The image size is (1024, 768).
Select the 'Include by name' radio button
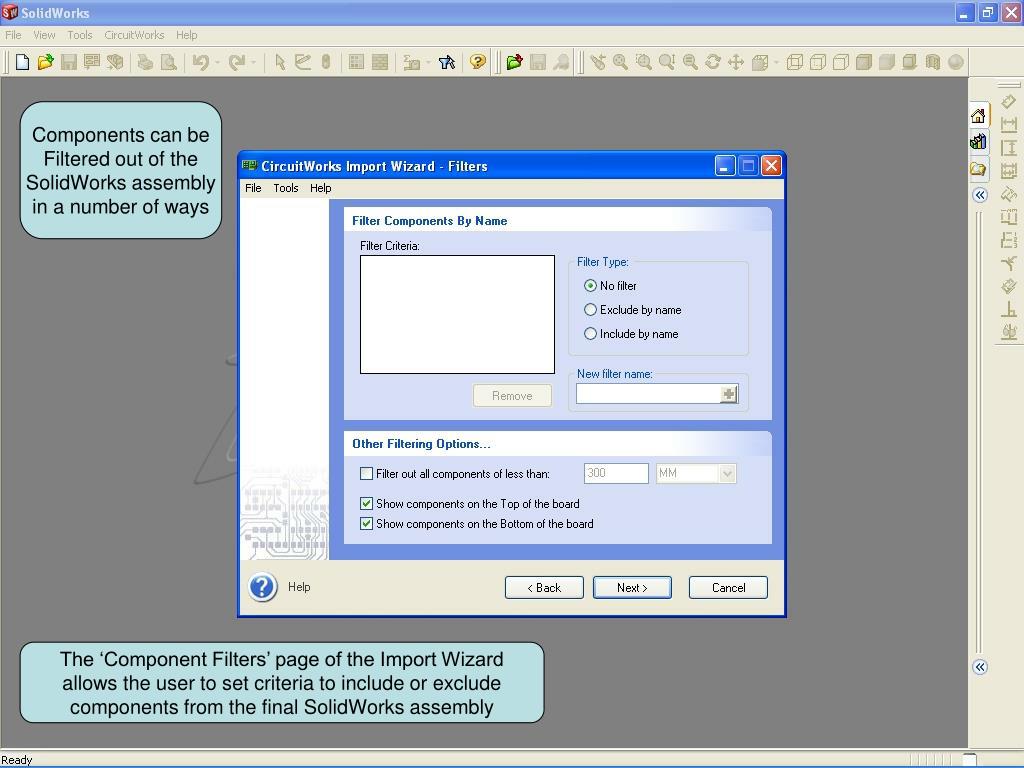(x=590, y=334)
